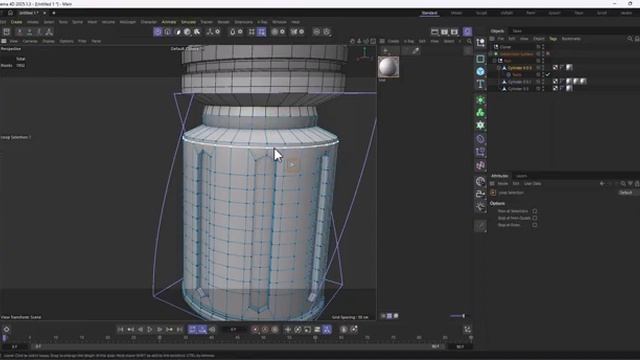Click timeline expand icon at far right
The width and height of the screenshot is (640, 360).
point(467,329)
